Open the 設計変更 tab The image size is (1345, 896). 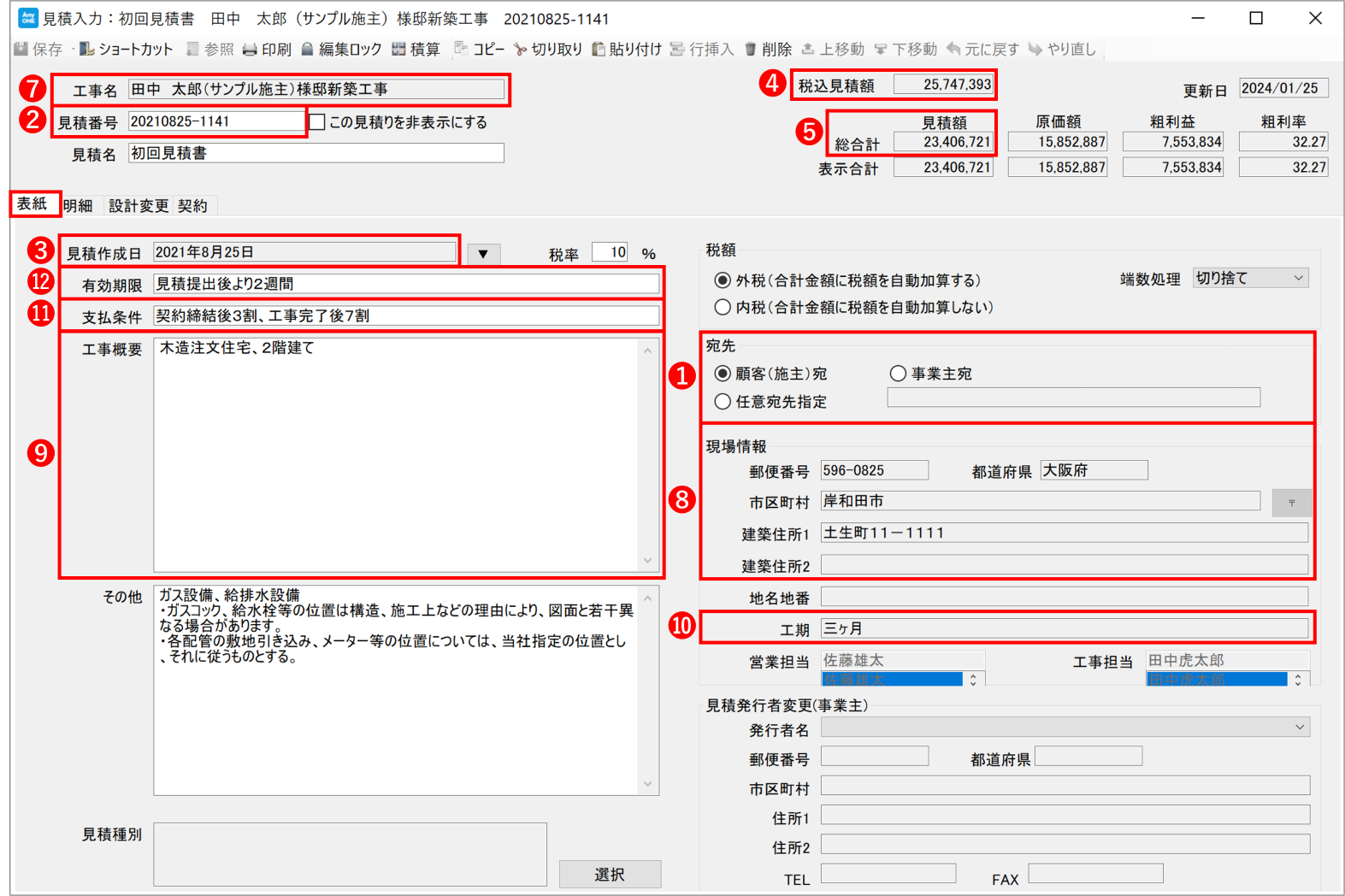click(x=139, y=206)
